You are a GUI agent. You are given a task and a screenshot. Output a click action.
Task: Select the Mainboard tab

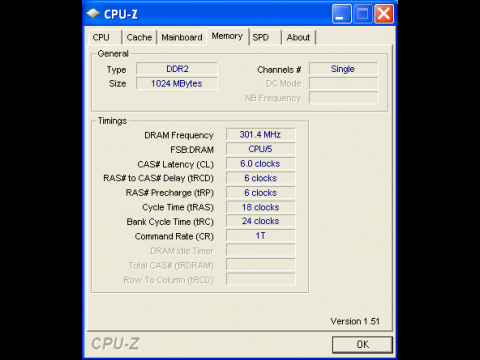tap(182, 37)
